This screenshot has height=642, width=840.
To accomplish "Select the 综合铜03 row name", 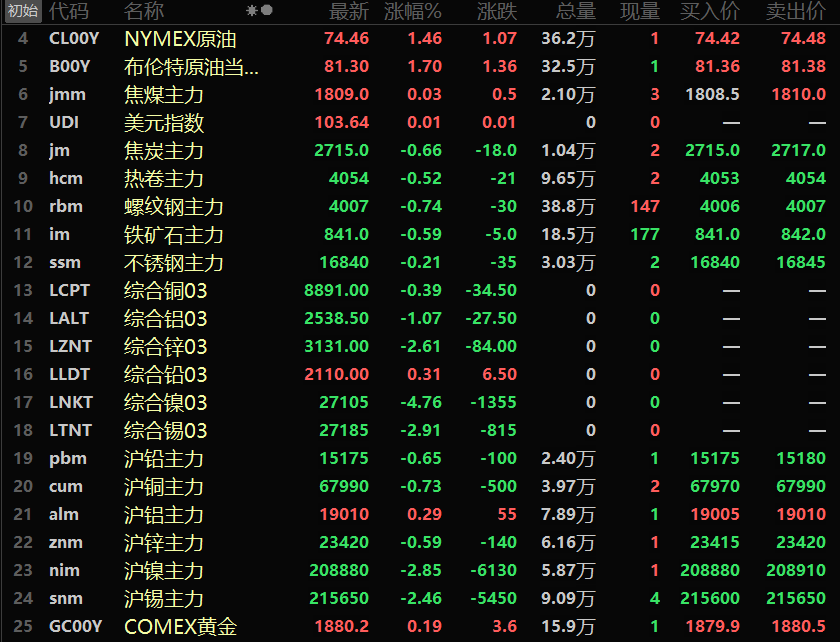I will tap(166, 290).
